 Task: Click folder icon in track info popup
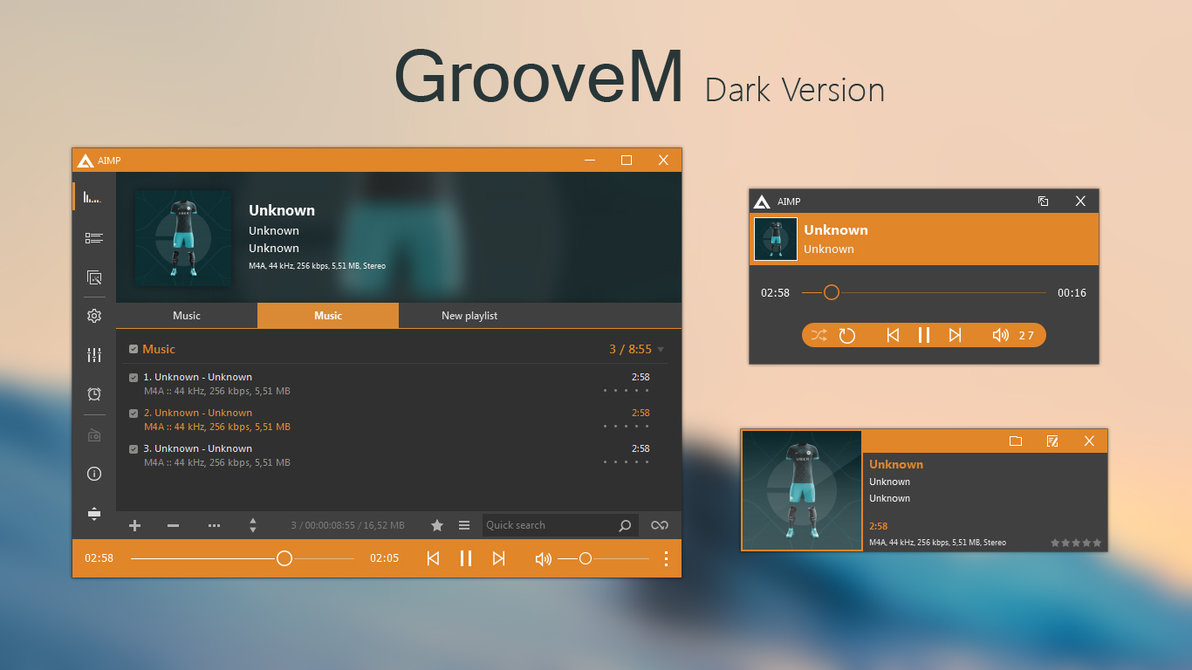1016,441
